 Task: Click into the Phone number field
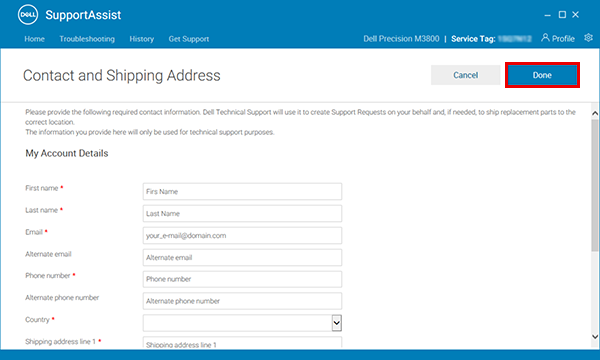[x=242, y=279]
